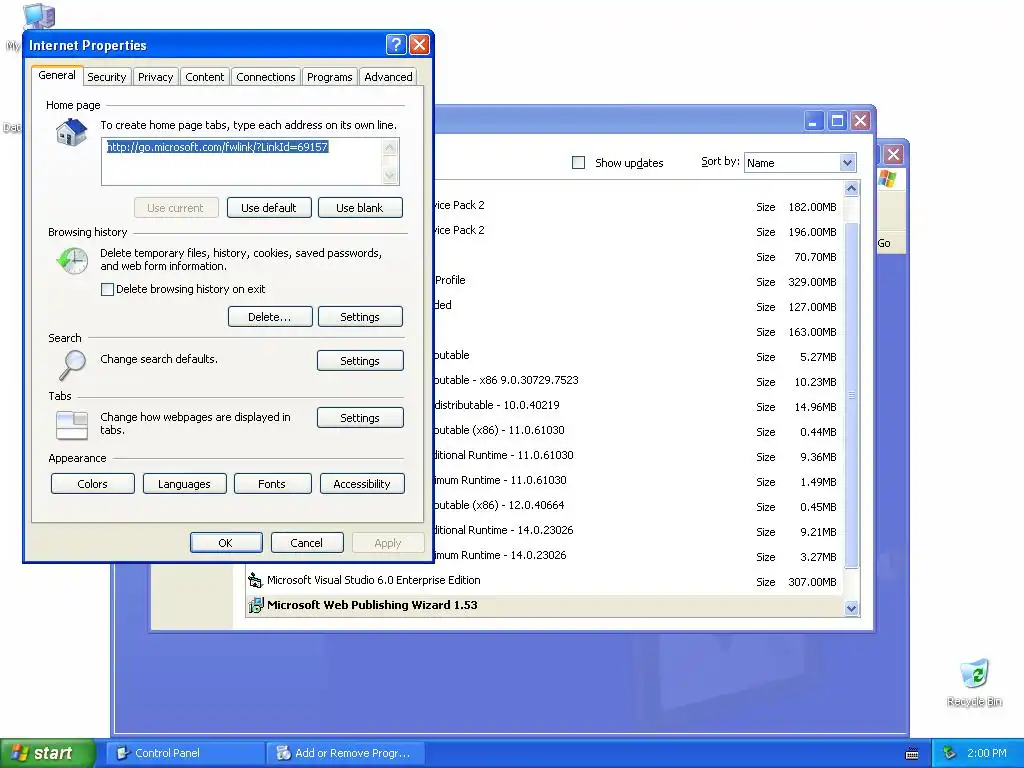Screen dimensions: 1024x768
Task: Click the Accessibility button
Action: click(x=362, y=484)
